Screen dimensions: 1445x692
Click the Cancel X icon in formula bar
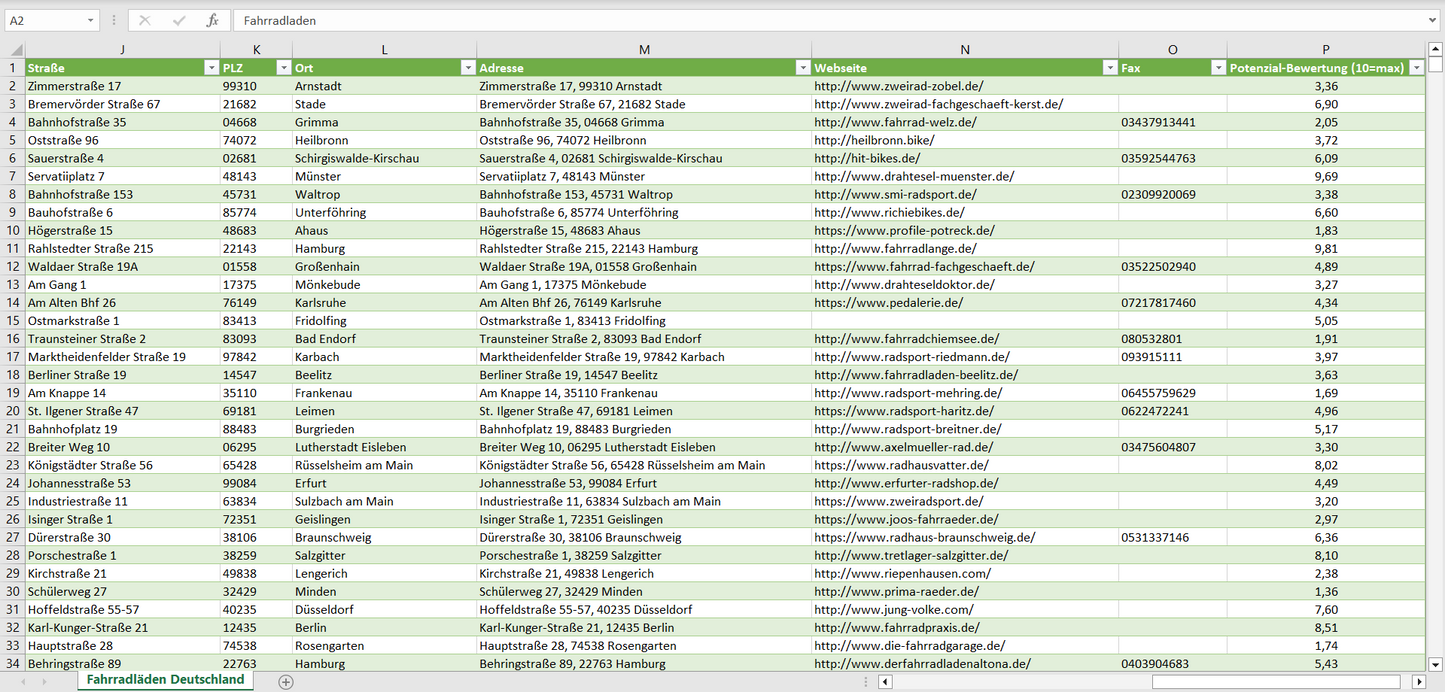pyautogui.click(x=145, y=20)
